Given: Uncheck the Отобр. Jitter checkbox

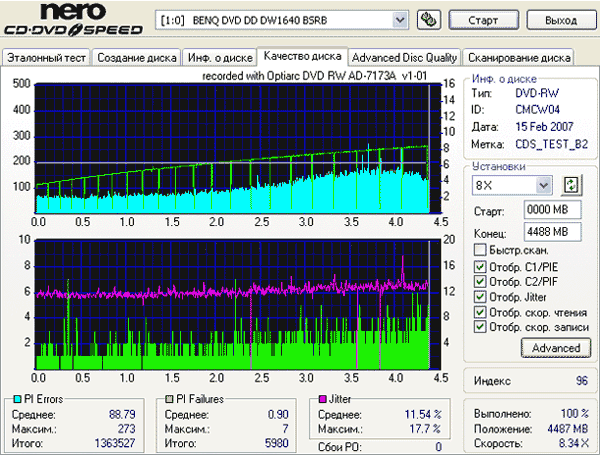Looking at the screenshot, I should tap(480, 296).
